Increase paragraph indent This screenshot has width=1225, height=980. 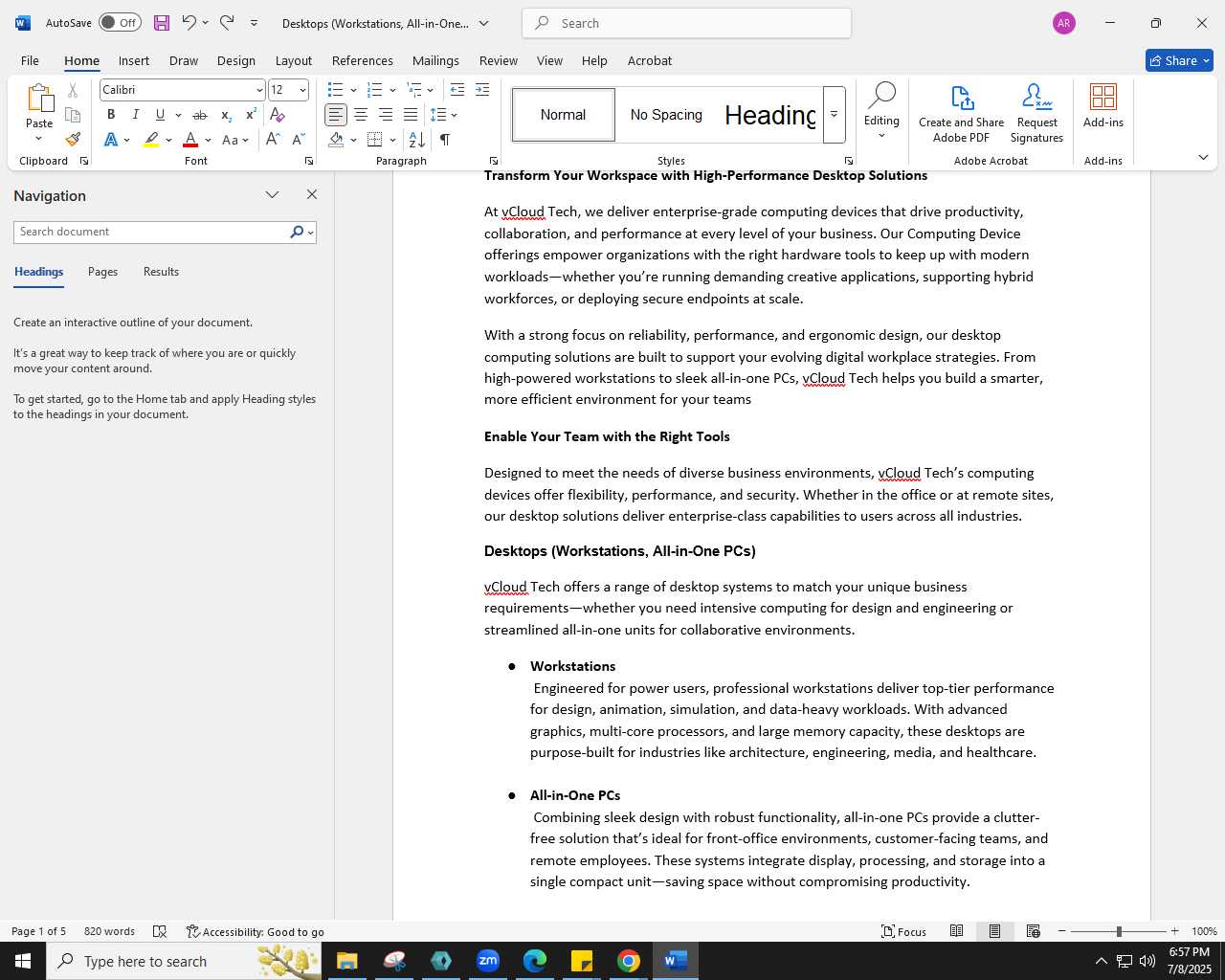[x=482, y=90]
